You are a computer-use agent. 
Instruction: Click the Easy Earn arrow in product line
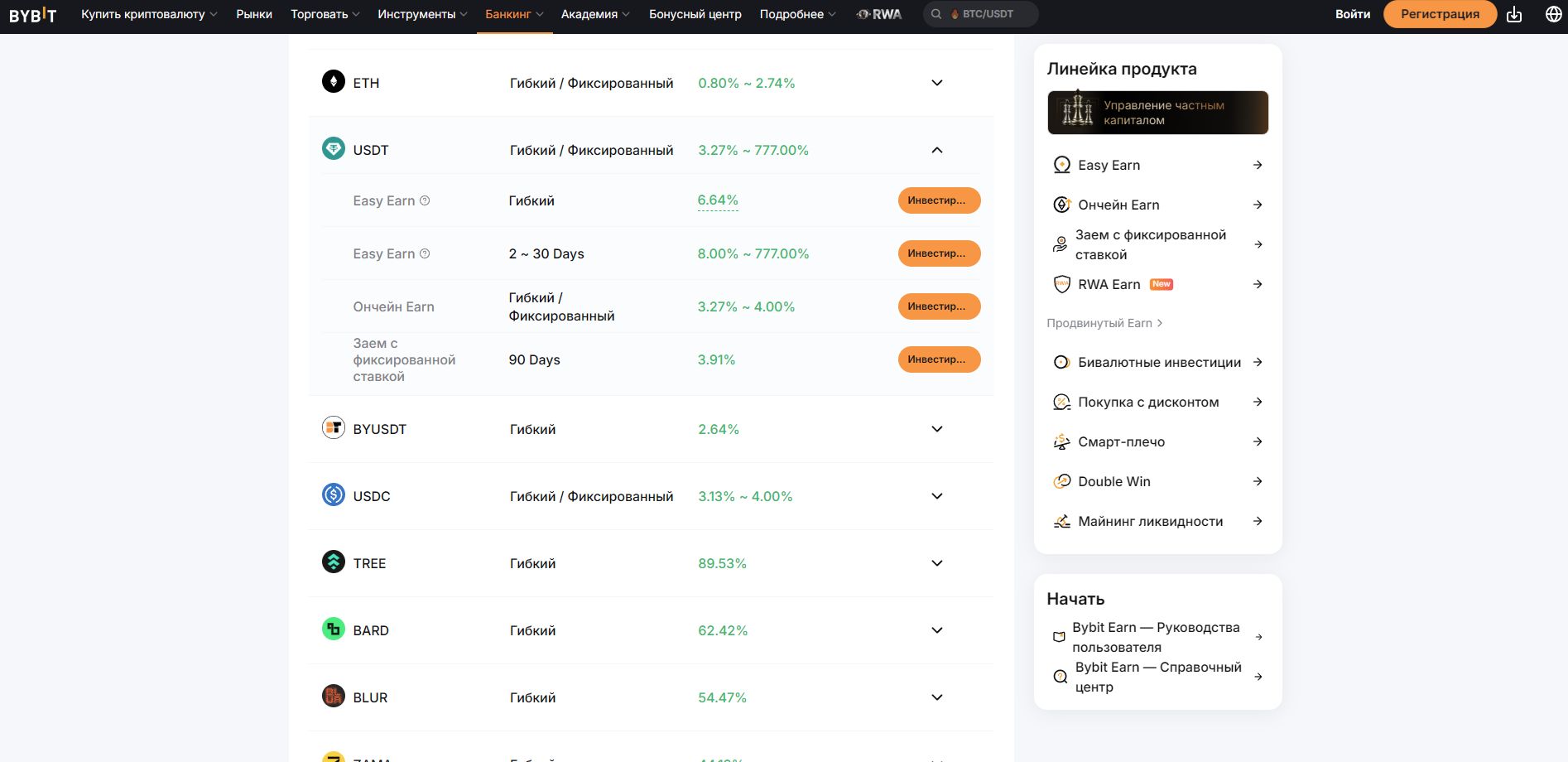tap(1258, 165)
